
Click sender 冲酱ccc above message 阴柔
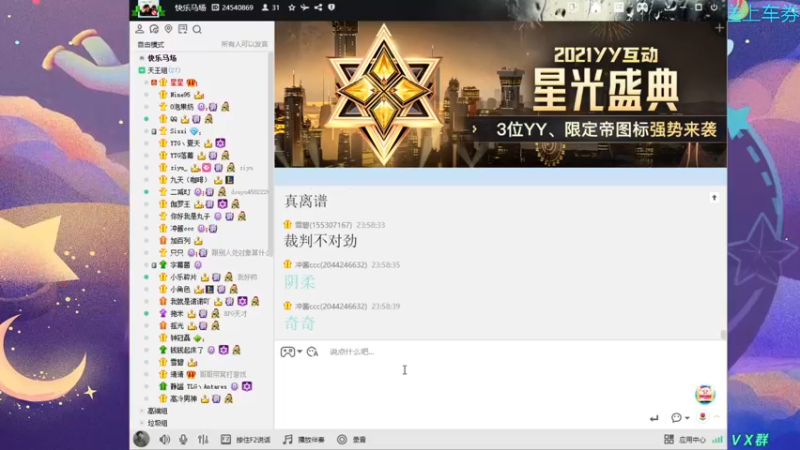331,265
